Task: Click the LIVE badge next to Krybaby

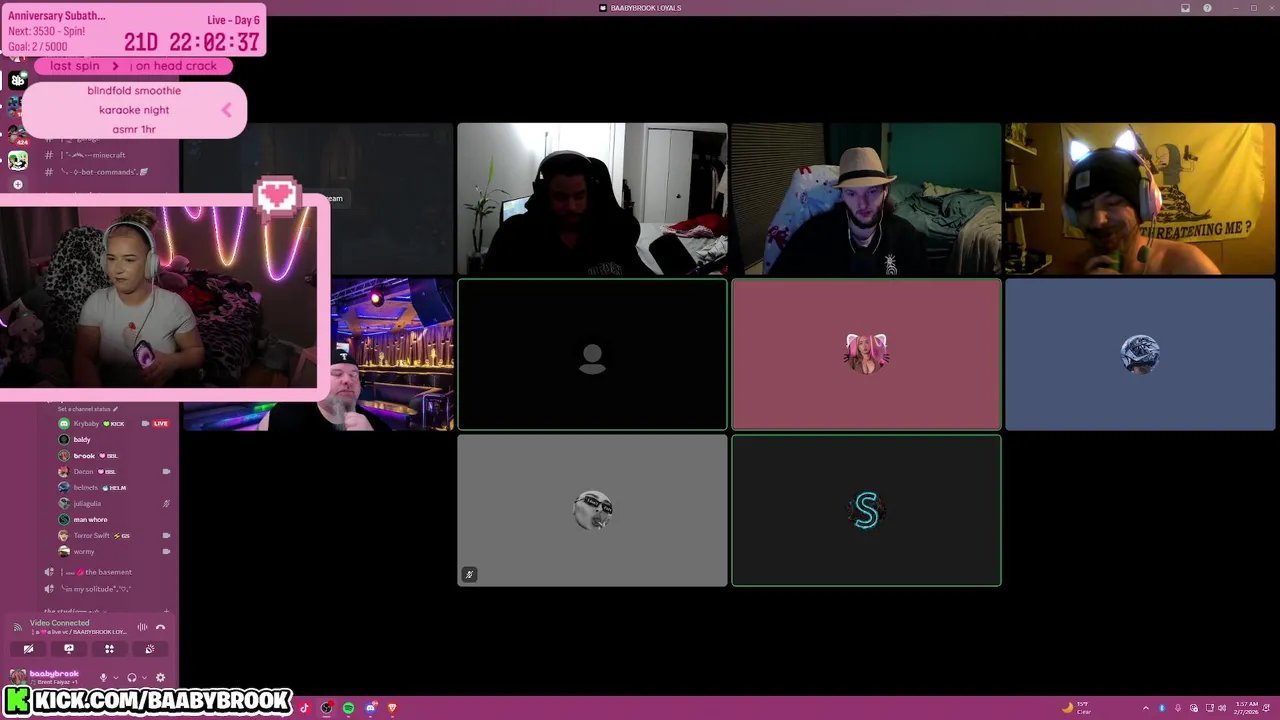Action: coord(160,424)
